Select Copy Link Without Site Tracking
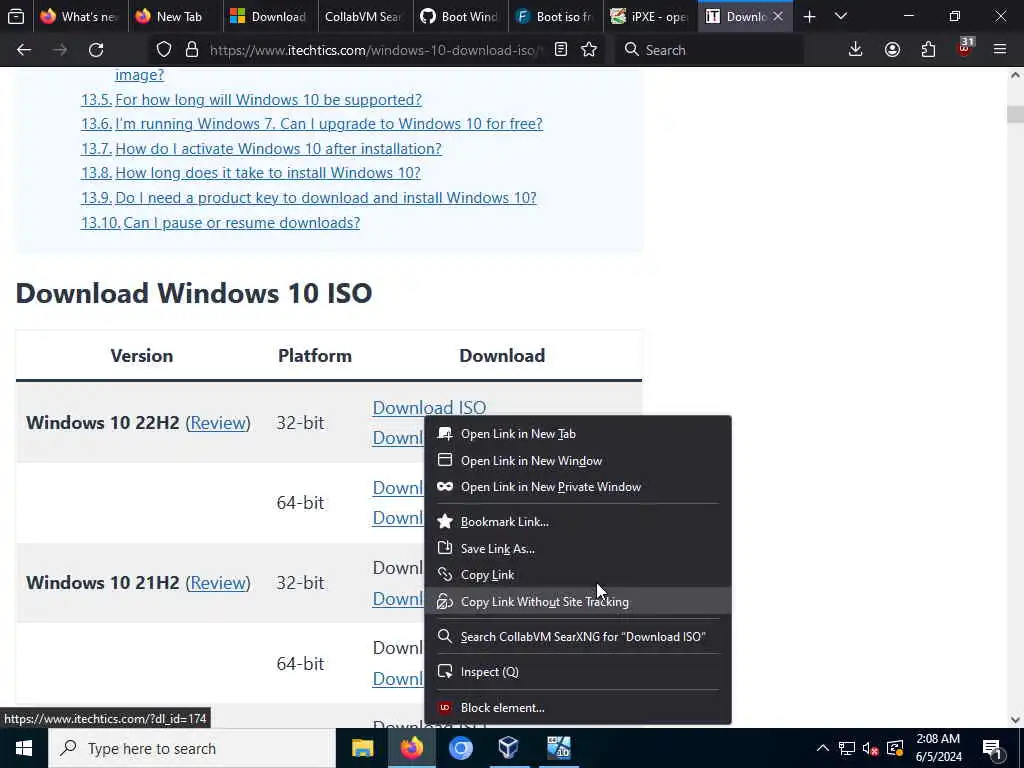The image size is (1024, 768). [x=578, y=601]
